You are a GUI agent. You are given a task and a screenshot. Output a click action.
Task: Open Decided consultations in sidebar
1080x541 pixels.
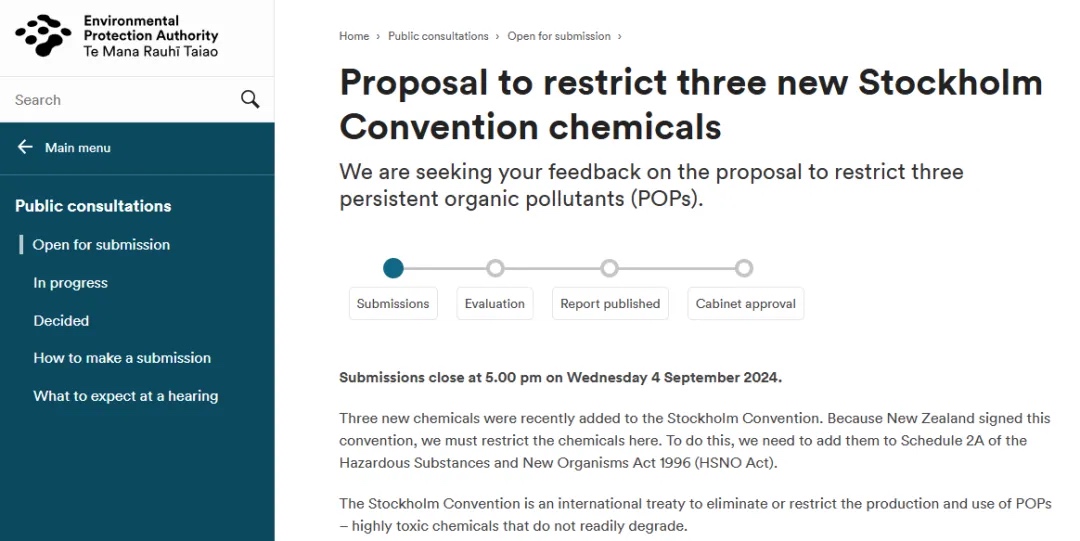point(61,321)
